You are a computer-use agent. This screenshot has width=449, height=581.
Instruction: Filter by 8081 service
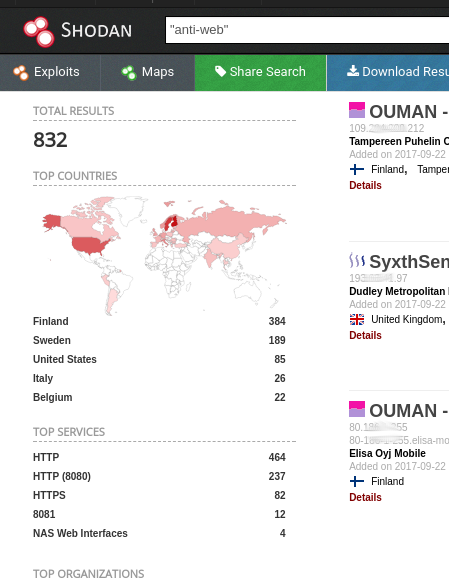pos(44,514)
